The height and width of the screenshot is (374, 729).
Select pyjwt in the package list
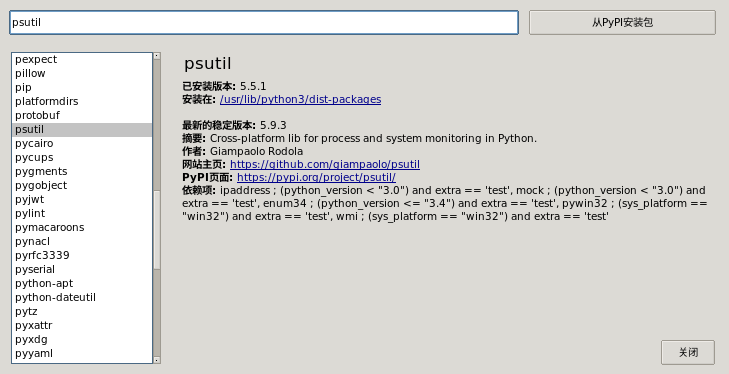(x=82, y=199)
